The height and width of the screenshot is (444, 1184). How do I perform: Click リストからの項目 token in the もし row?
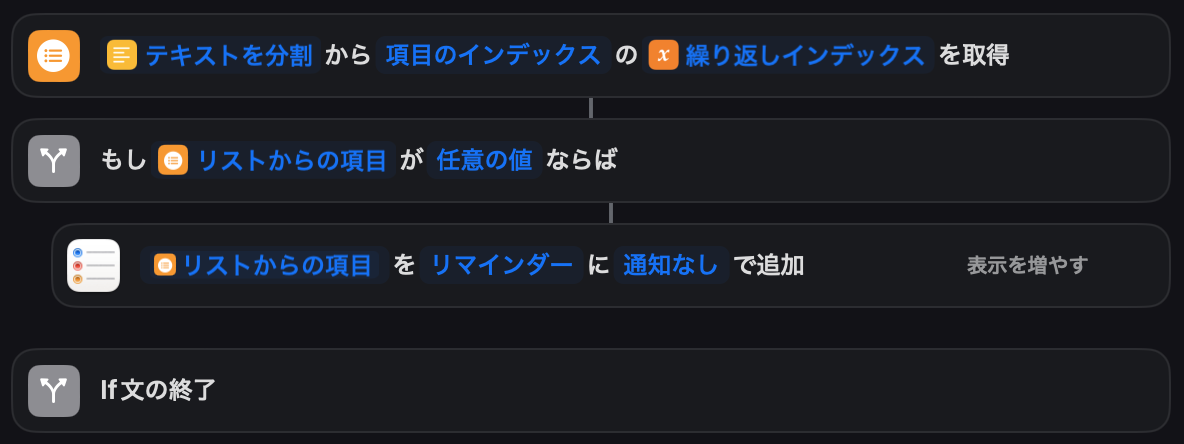click(x=292, y=160)
